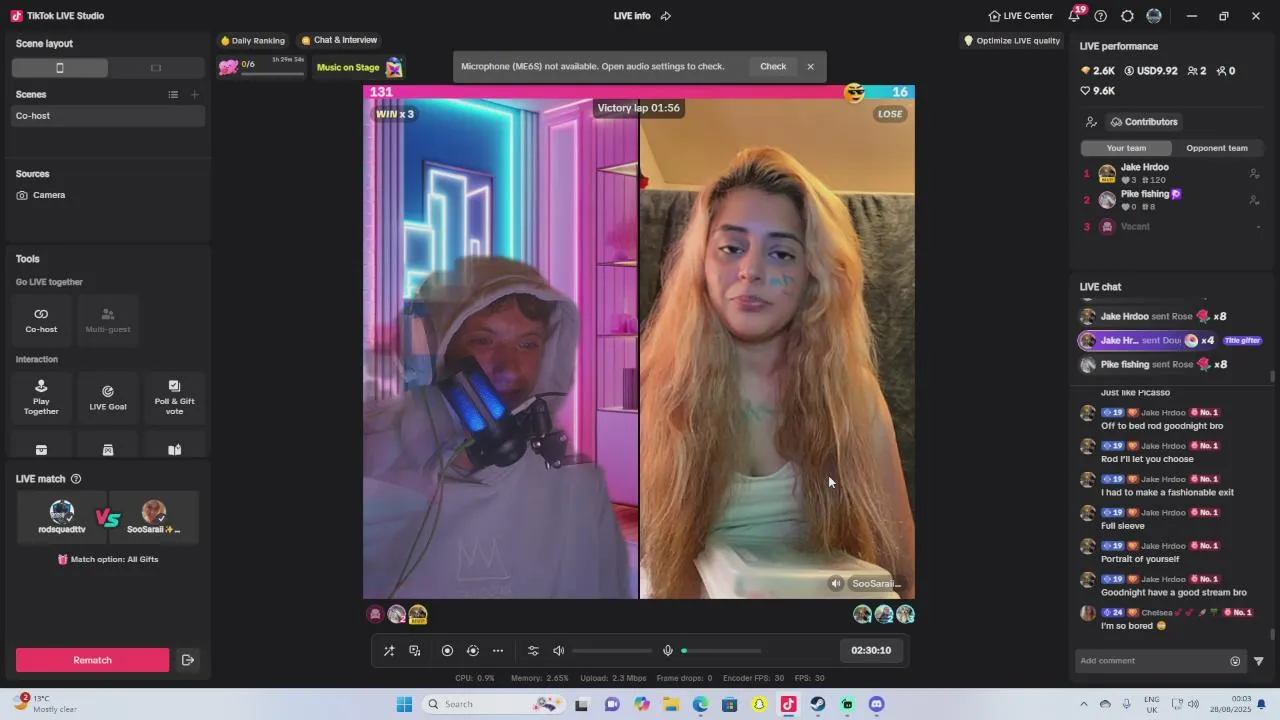This screenshot has height=720, width=1280.
Task: Open Music on Stage banner
Action: (x=360, y=68)
